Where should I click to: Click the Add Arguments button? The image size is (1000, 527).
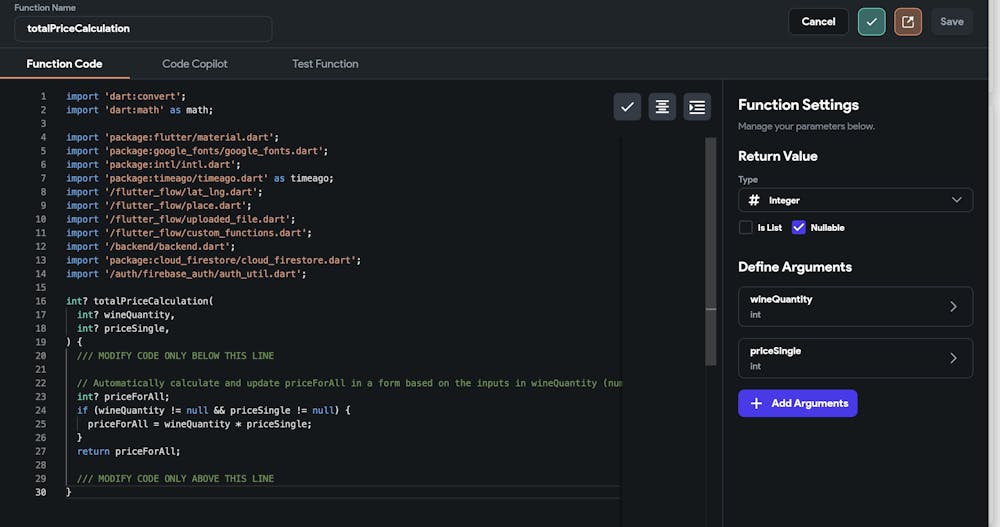click(x=798, y=403)
